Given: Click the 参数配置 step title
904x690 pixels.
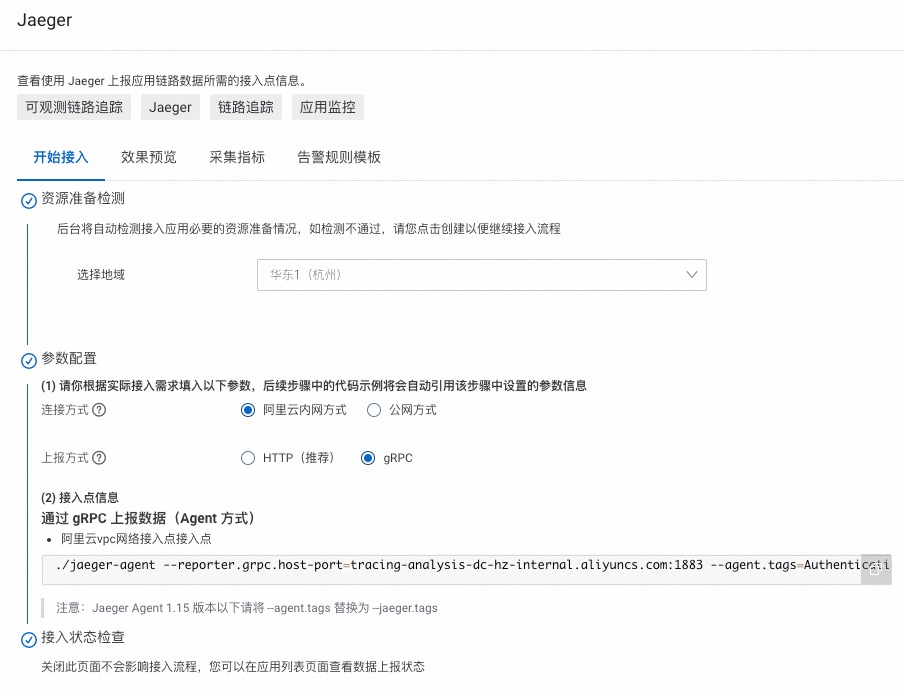Looking at the screenshot, I should click(x=69, y=358).
